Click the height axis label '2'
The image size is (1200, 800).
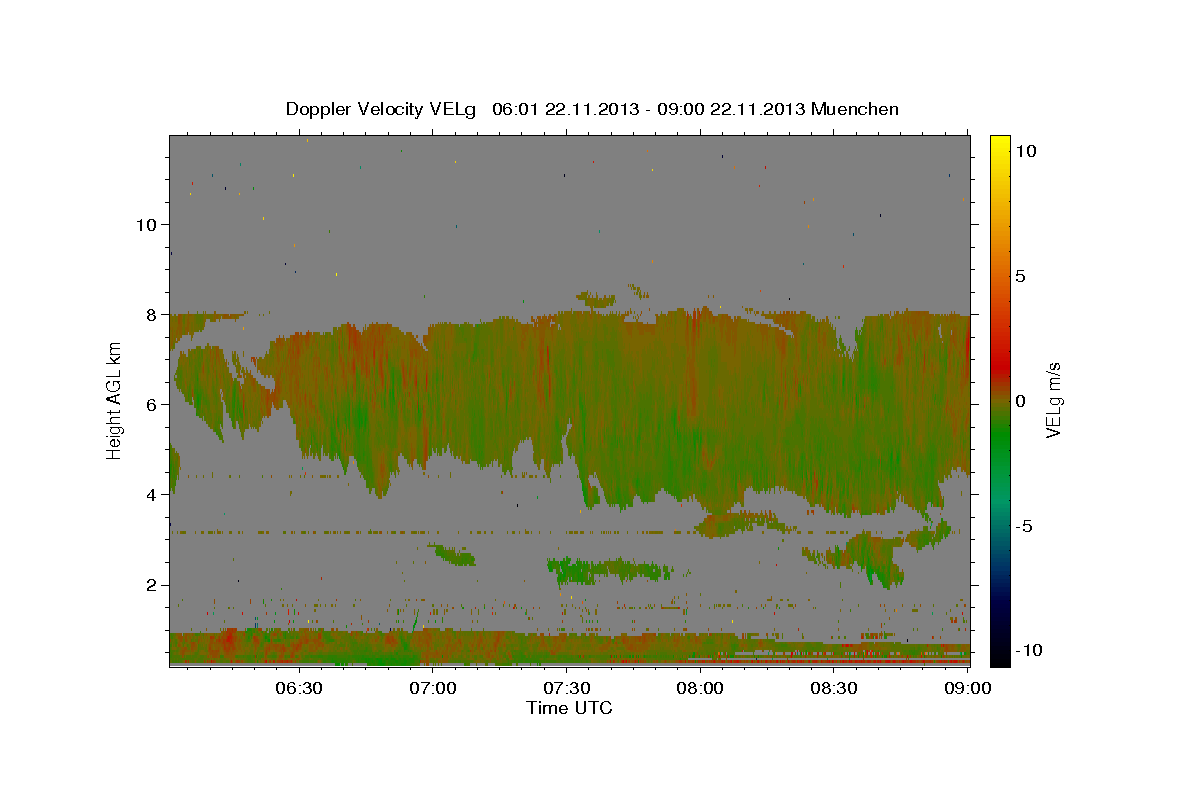click(x=153, y=584)
